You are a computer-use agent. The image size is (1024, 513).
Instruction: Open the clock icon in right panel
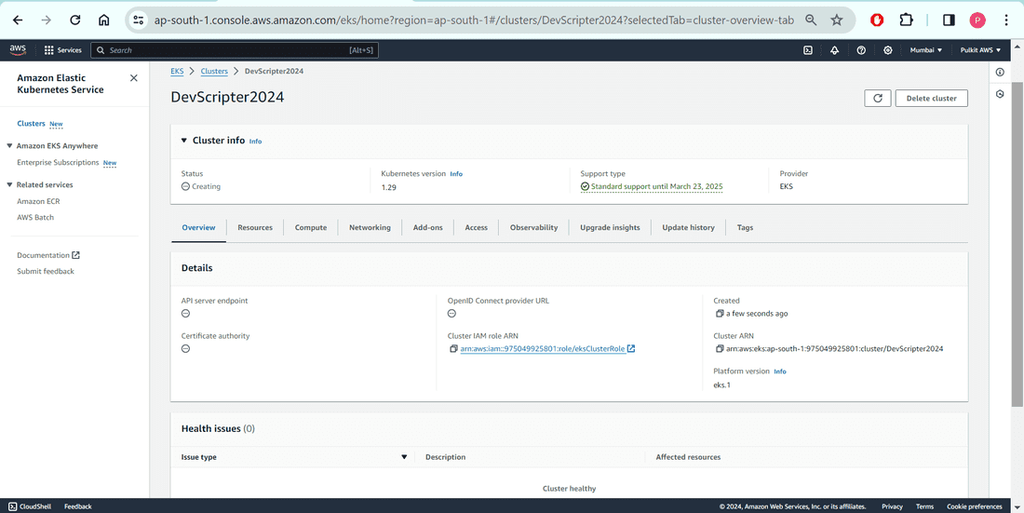pos(1000,95)
